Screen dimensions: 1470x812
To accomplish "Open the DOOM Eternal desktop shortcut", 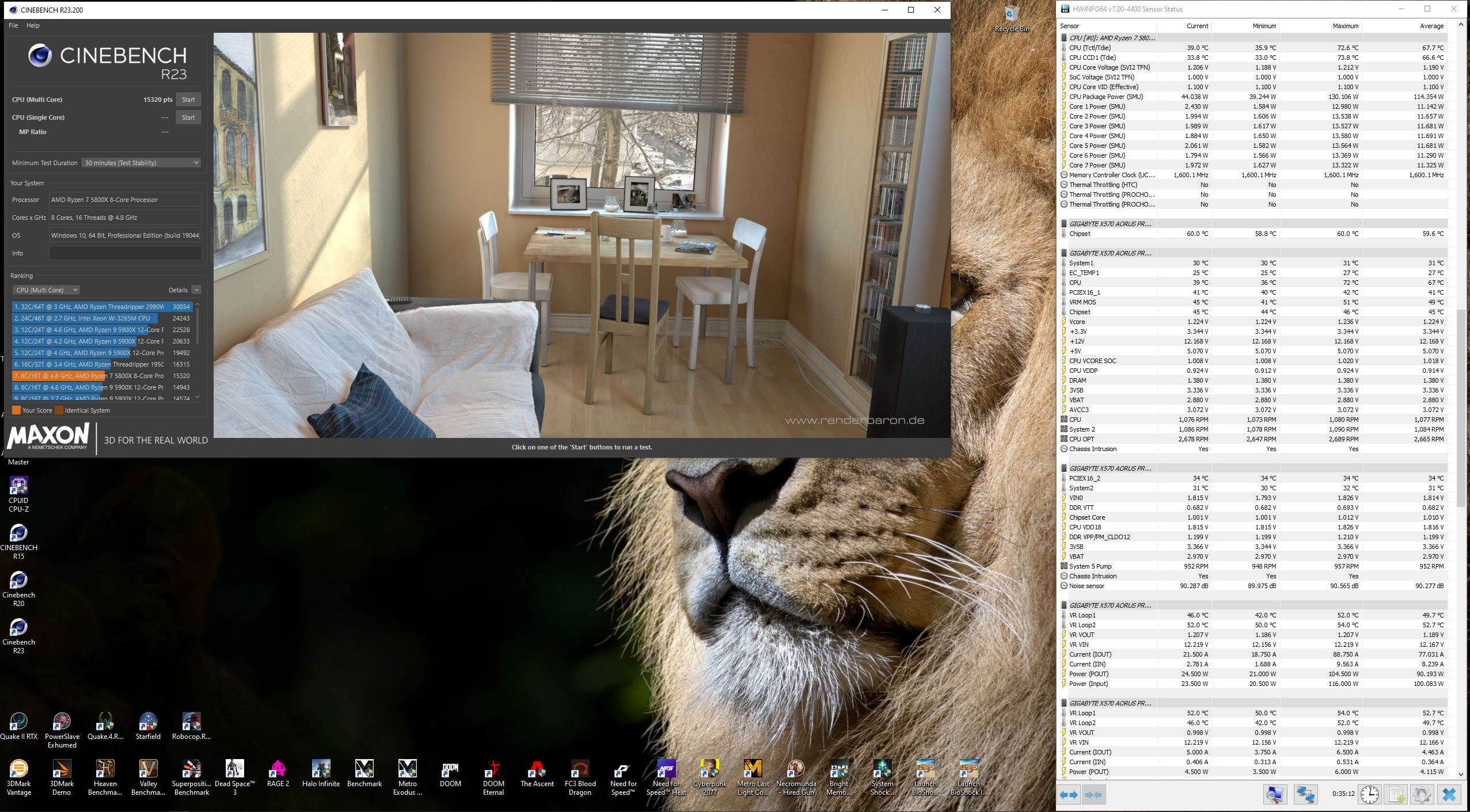I will [493, 777].
